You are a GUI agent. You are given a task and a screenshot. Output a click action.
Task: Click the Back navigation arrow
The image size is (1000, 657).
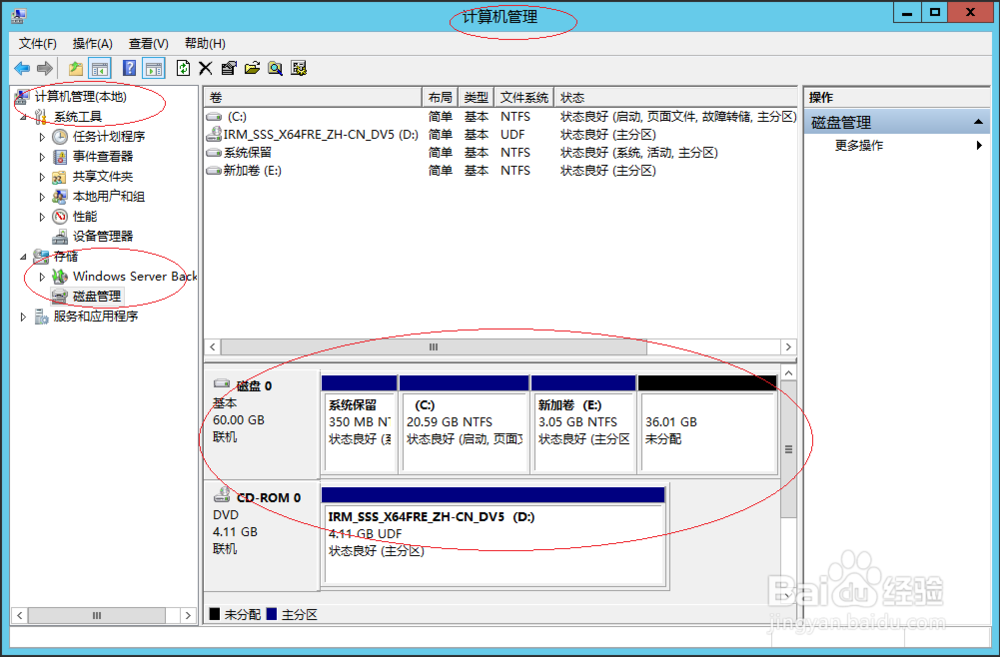[x=22, y=67]
